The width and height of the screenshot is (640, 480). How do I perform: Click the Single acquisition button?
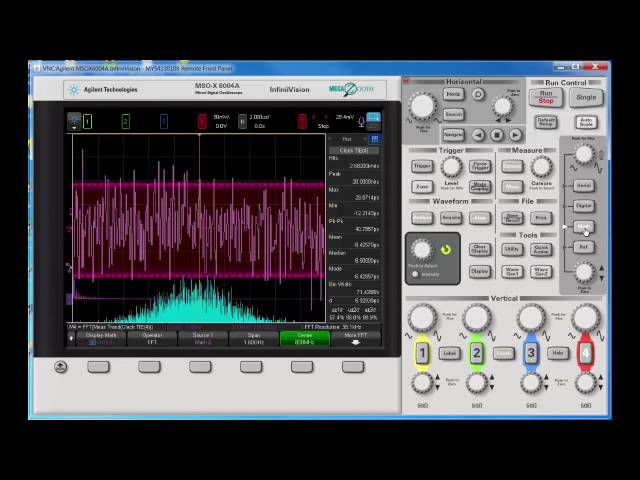tap(586, 98)
